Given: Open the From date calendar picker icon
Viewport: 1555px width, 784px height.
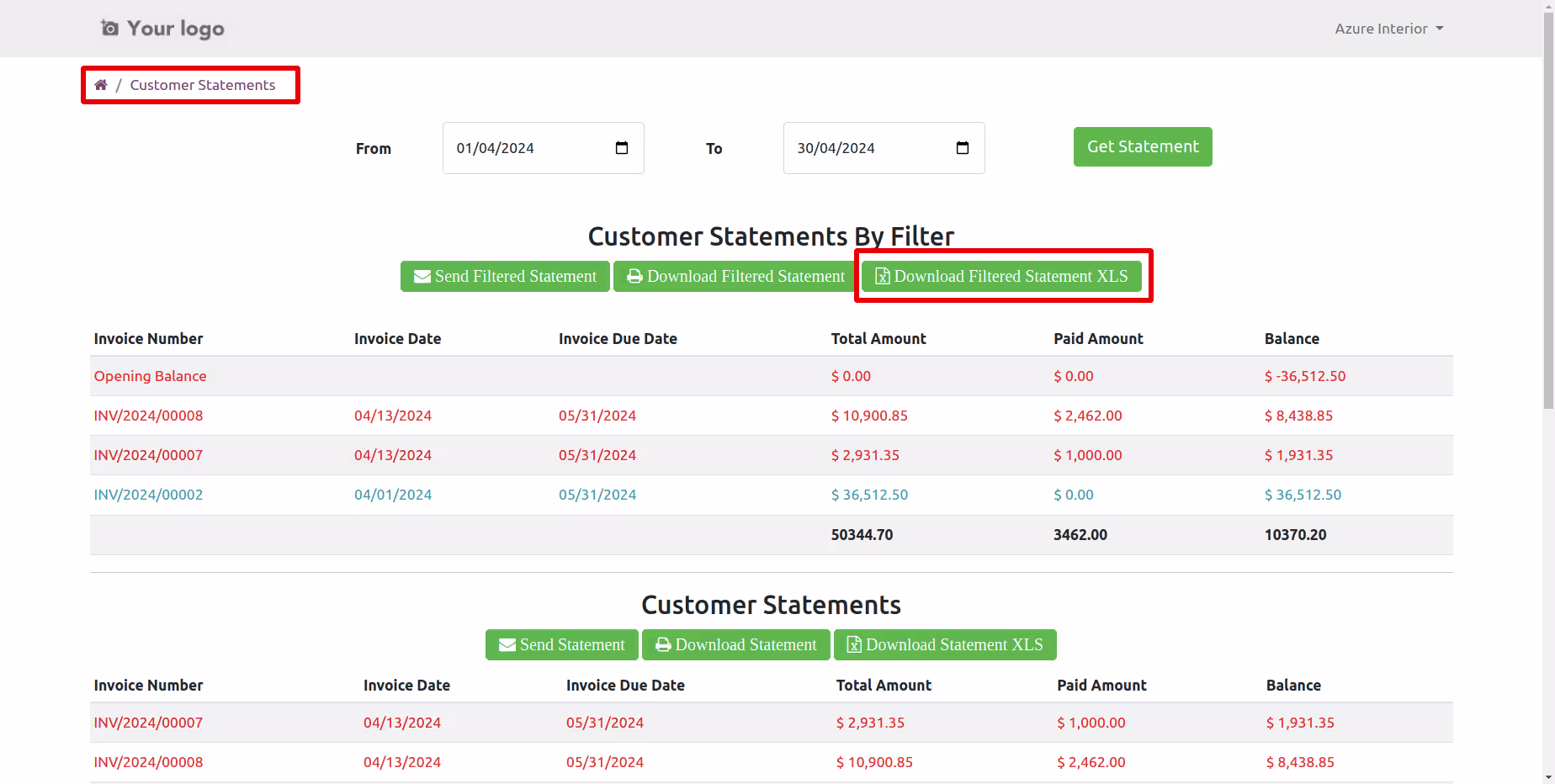Looking at the screenshot, I should point(622,148).
